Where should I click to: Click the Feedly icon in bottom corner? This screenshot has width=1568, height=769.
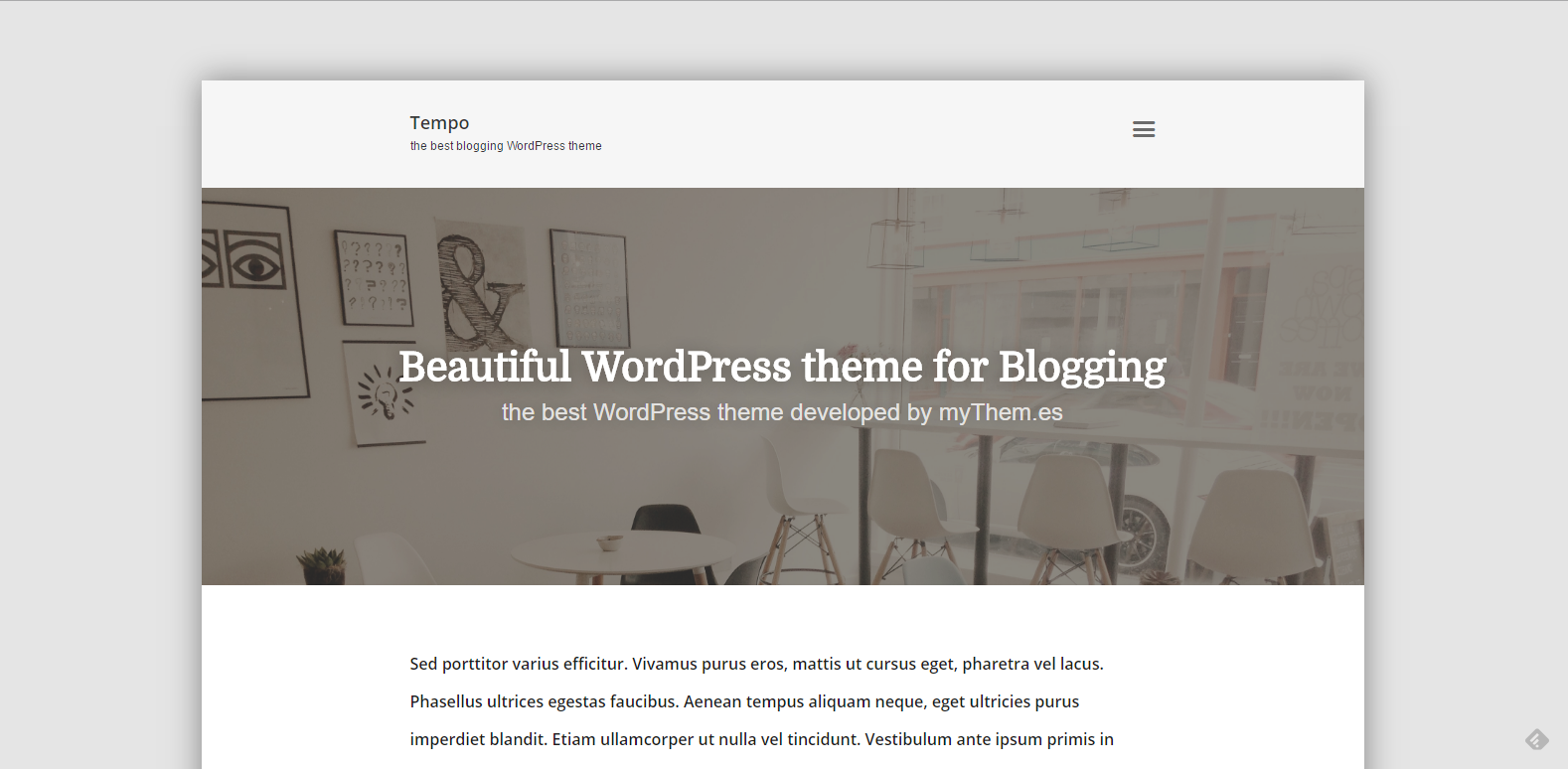click(1536, 739)
